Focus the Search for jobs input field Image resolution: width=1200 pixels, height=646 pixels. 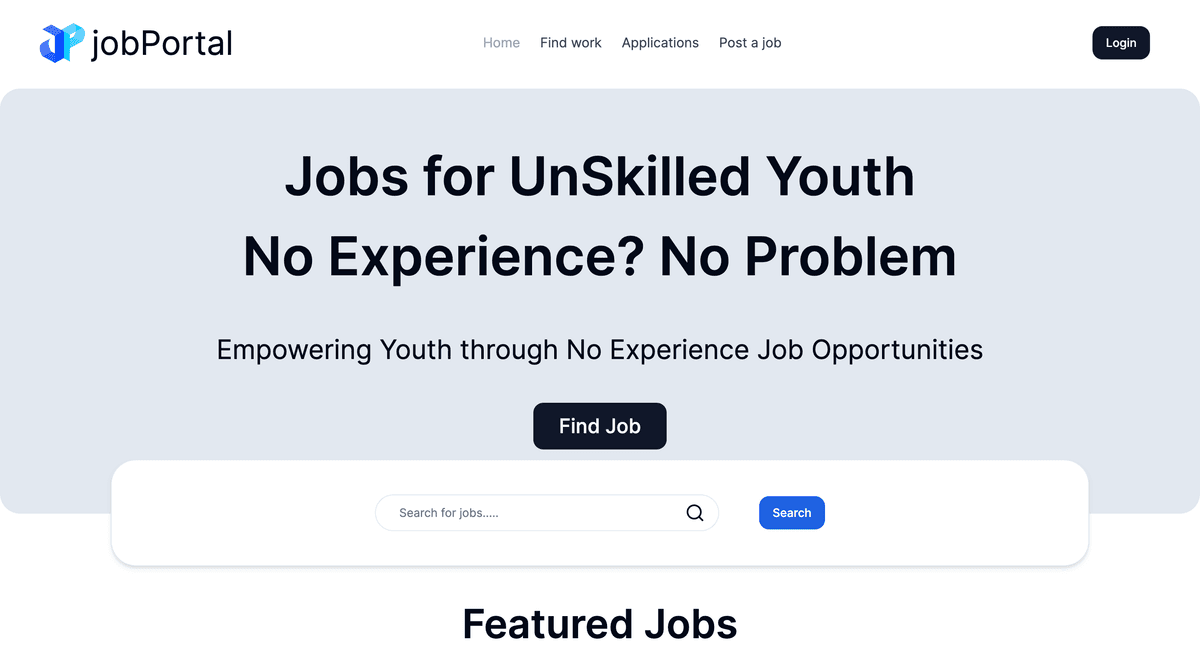(x=530, y=513)
